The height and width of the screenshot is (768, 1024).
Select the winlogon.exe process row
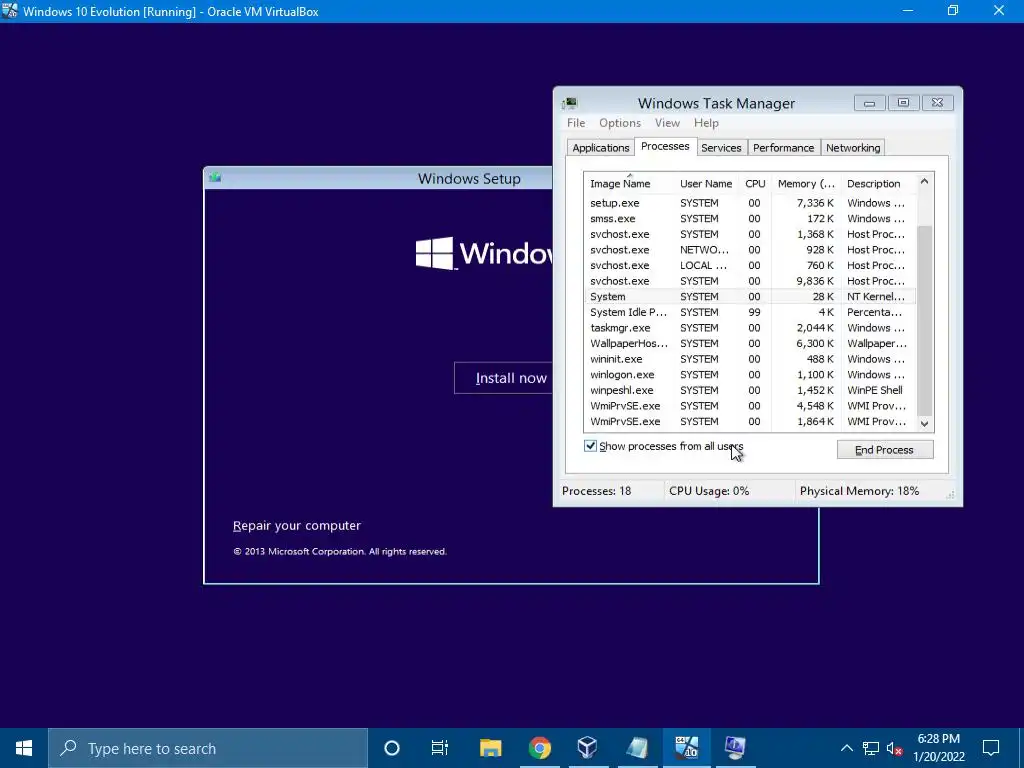click(x=750, y=375)
